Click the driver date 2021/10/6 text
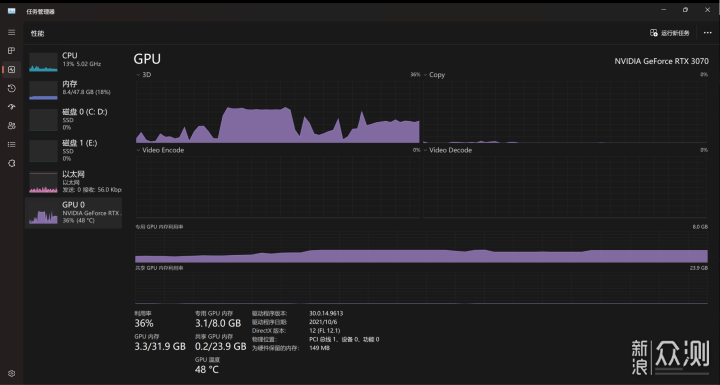 point(323,322)
